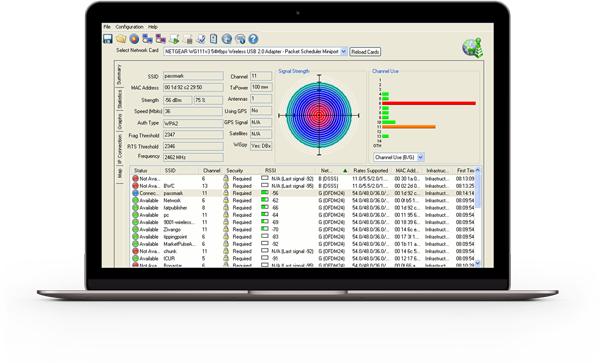The height and width of the screenshot is (363, 600).
Task: Click the red-orange target toolbar icon
Action: (134, 39)
